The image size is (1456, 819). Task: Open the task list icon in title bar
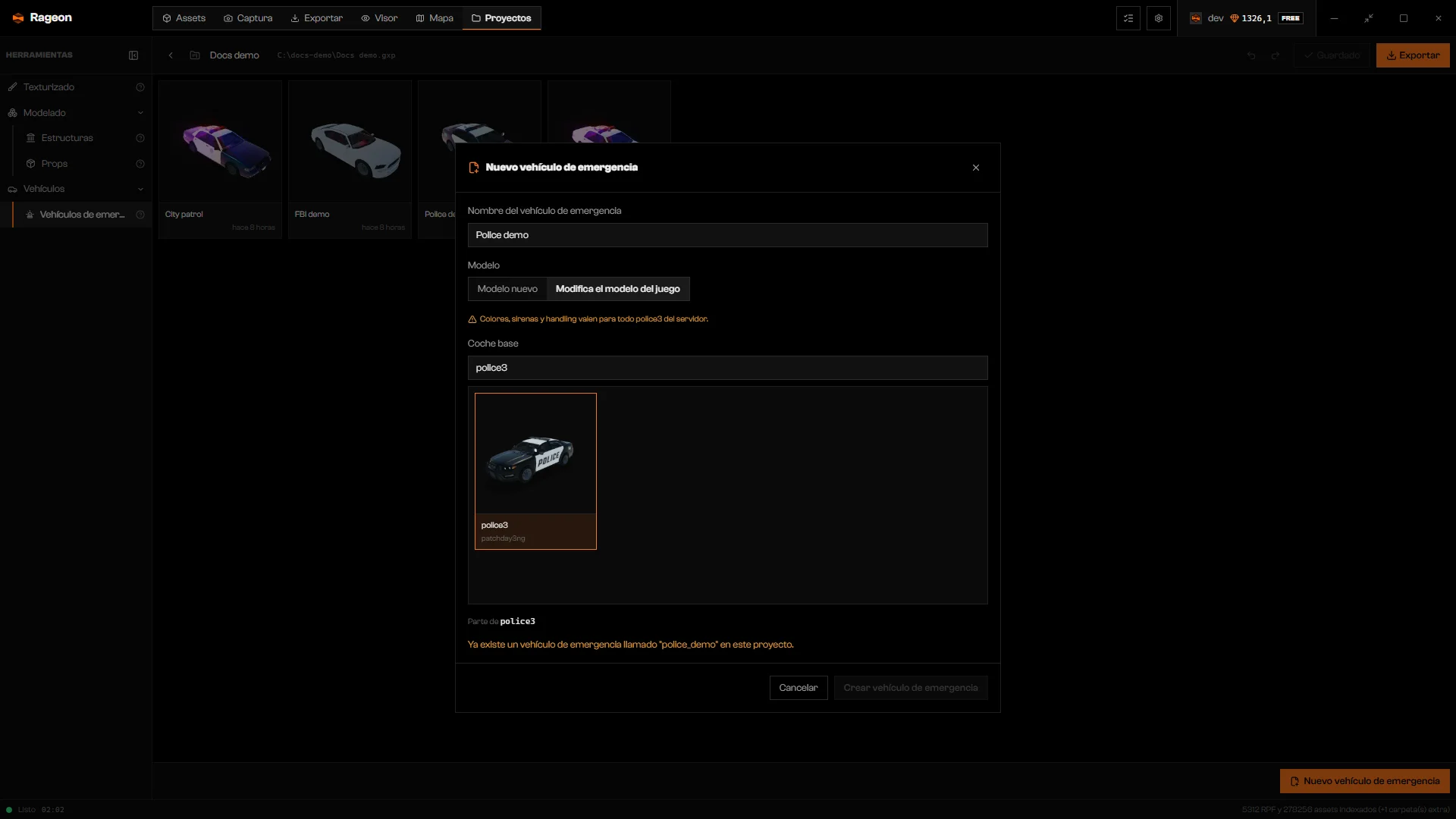(x=1128, y=18)
